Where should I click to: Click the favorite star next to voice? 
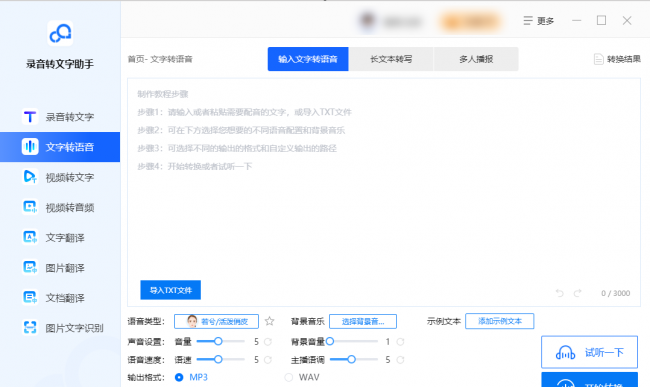269,321
